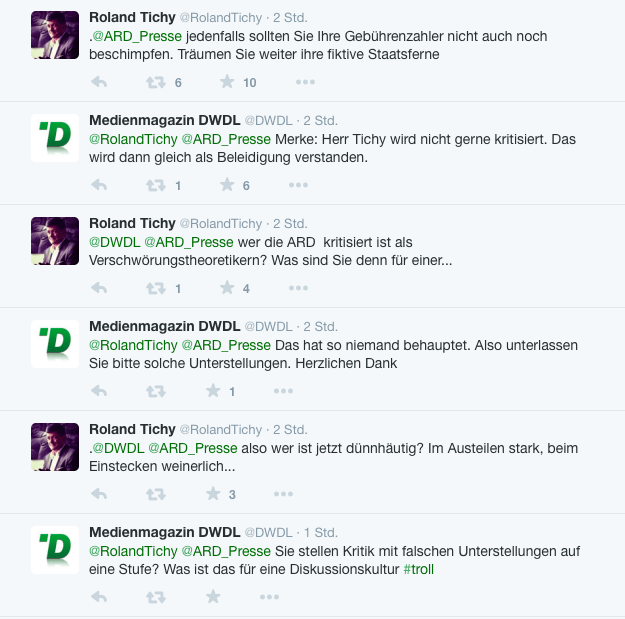This screenshot has height=619, width=625.
Task: Retweet the tweet with 6 retweets
Action: click(x=156, y=82)
